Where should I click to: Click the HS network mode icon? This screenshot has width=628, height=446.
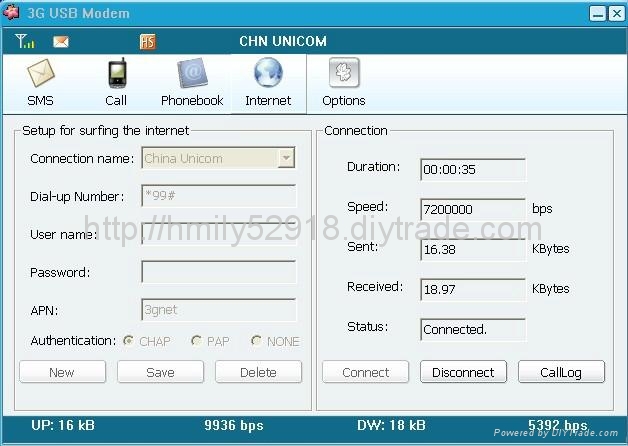pyautogui.click(x=148, y=42)
